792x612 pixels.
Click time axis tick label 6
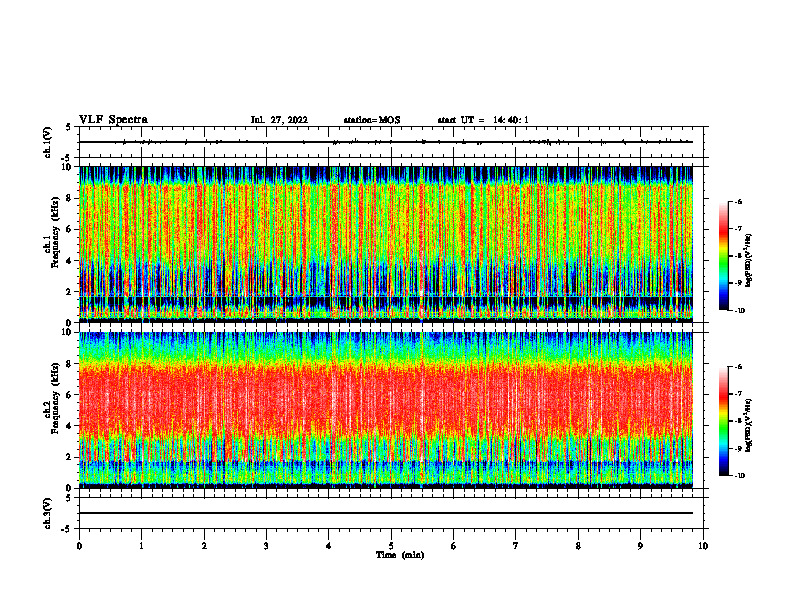point(454,546)
